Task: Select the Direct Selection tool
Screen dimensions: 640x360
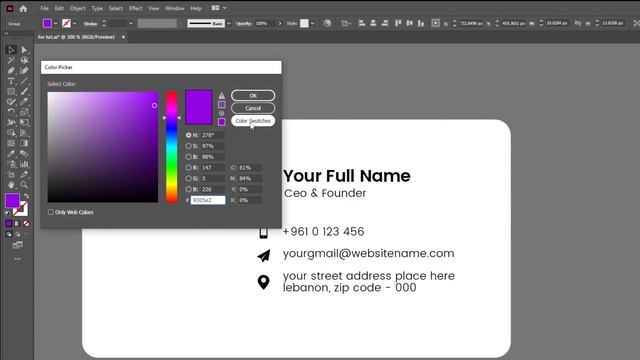Action: [x=24, y=50]
